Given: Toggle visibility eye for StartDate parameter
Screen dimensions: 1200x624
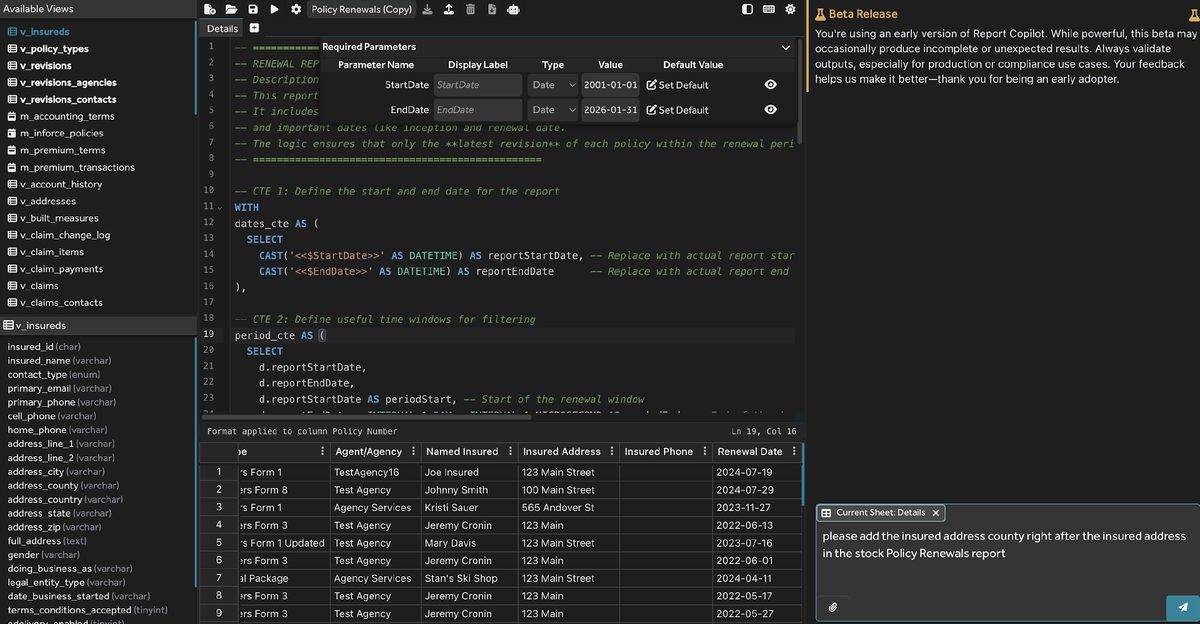Looking at the screenshot, I should (x=770, y=85).
